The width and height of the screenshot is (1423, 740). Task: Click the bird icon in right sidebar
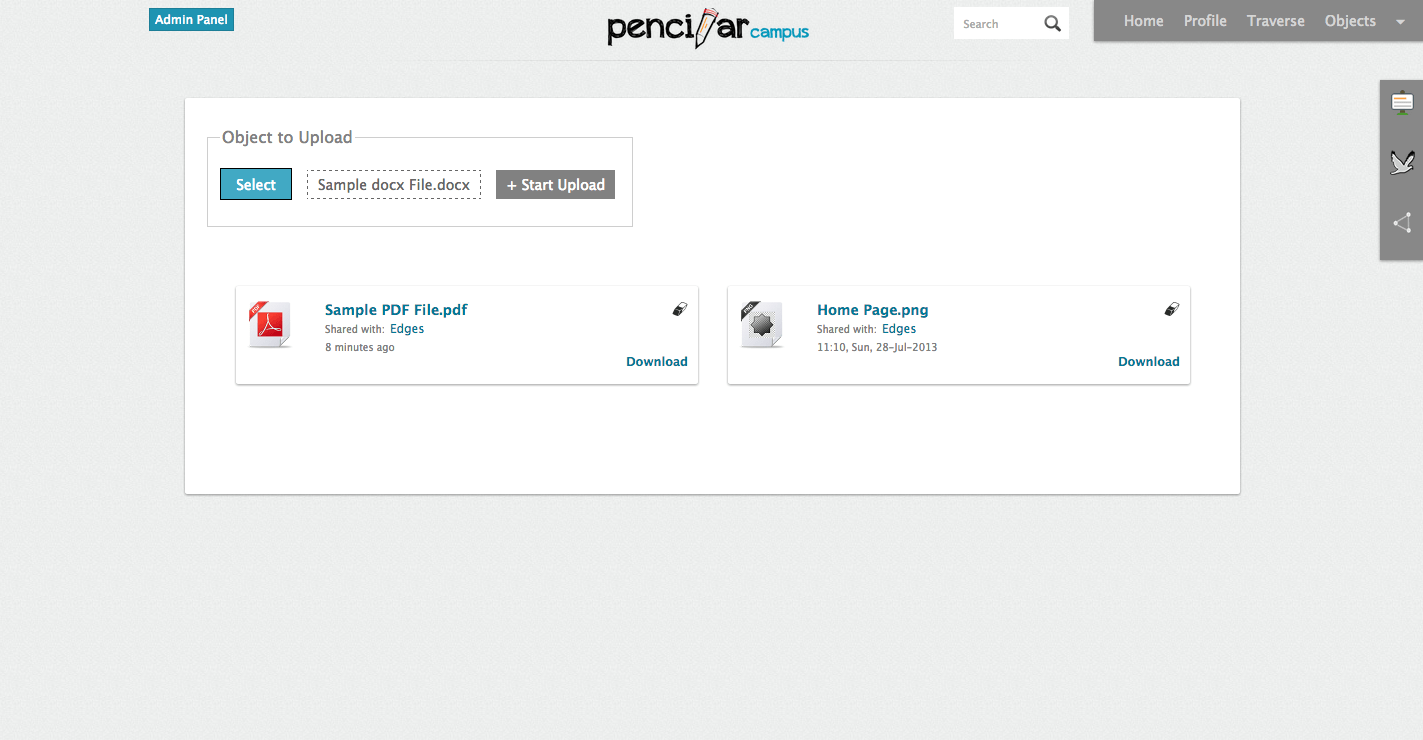coord(1402,162)
